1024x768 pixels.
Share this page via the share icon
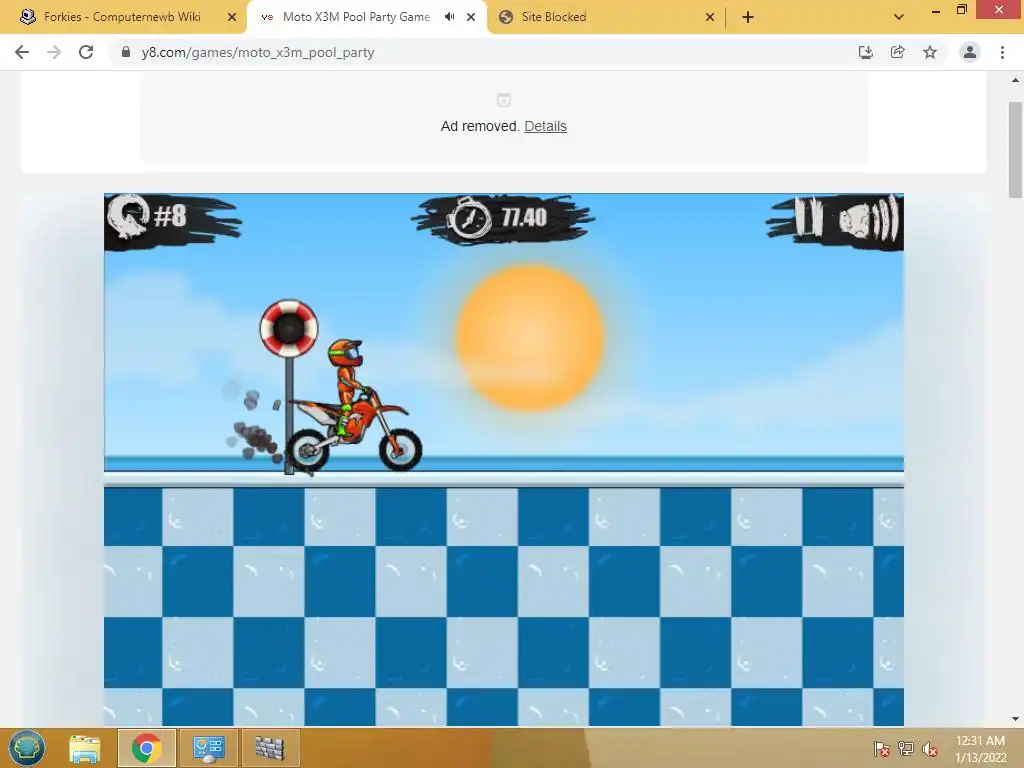point(897,52)
